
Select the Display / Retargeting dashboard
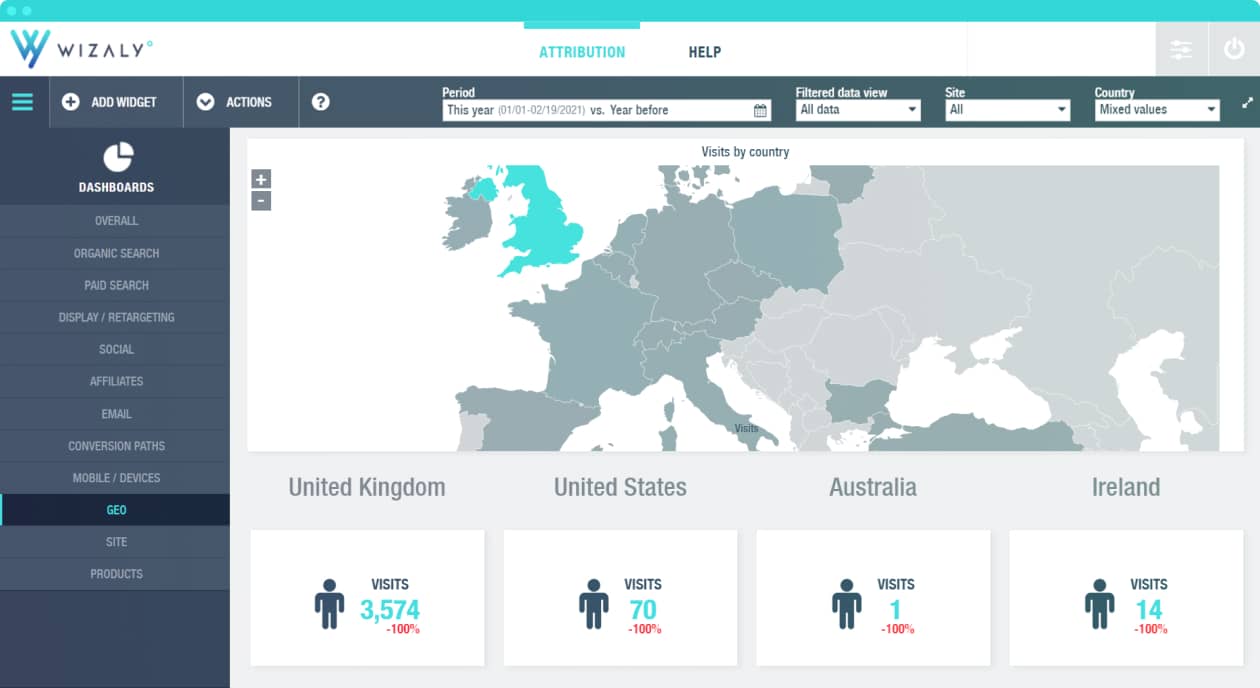115,317
